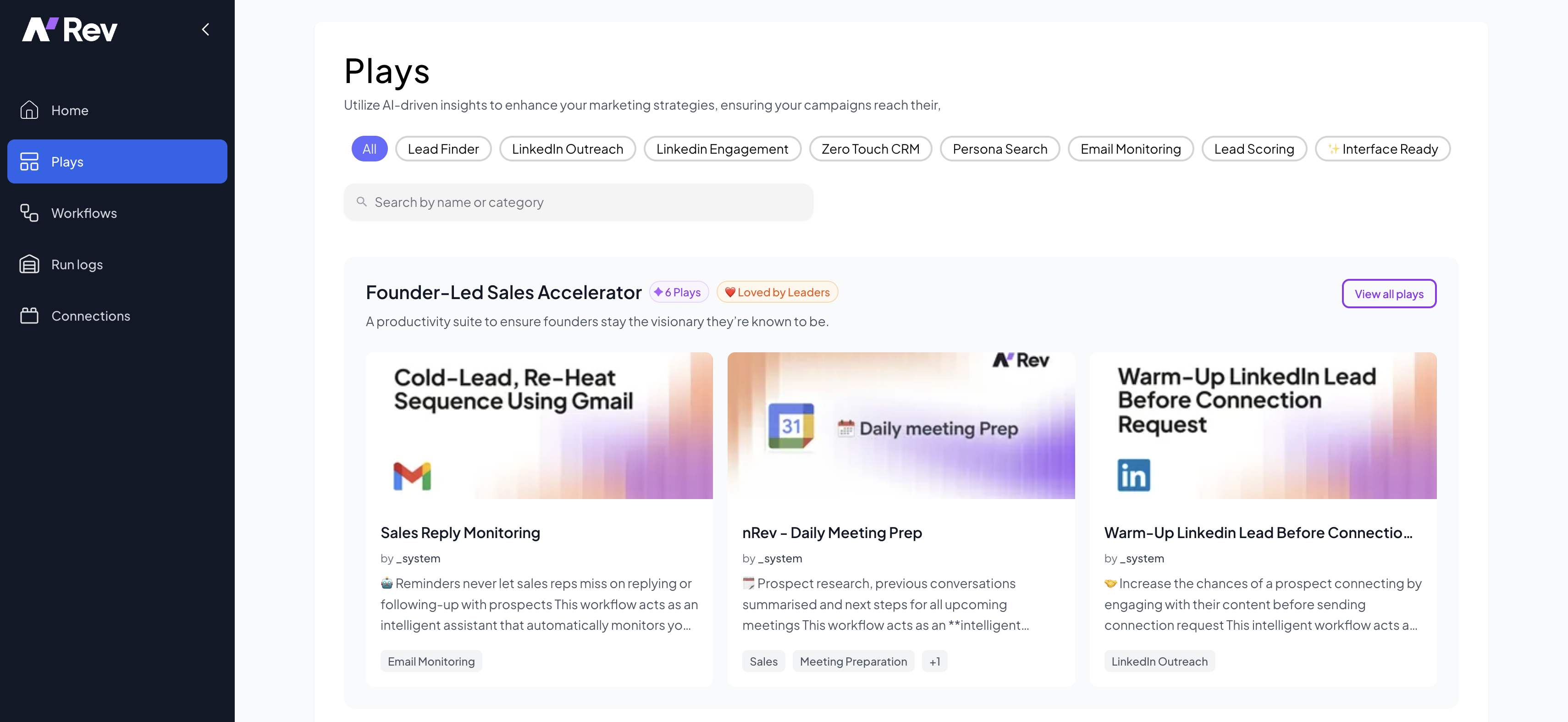Open the Sales Reply Monitoring play title

[x=460, y=533]
